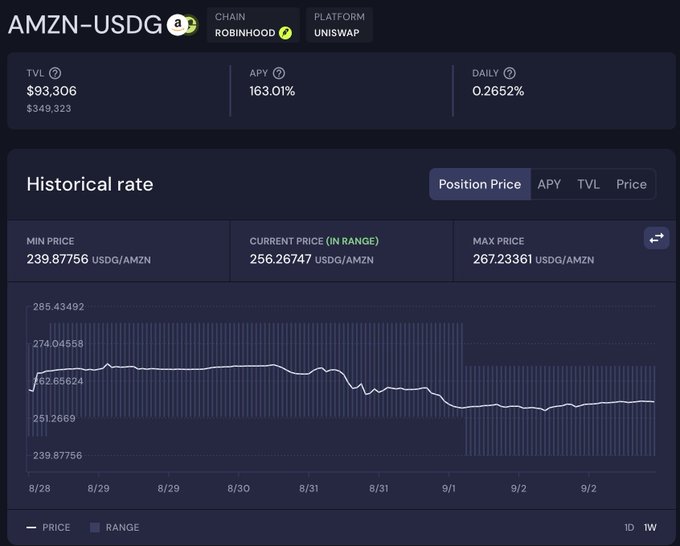Viewport: 680px width, 546px height.
Task: Click the Historical rate heading
Action: (90, 184)
